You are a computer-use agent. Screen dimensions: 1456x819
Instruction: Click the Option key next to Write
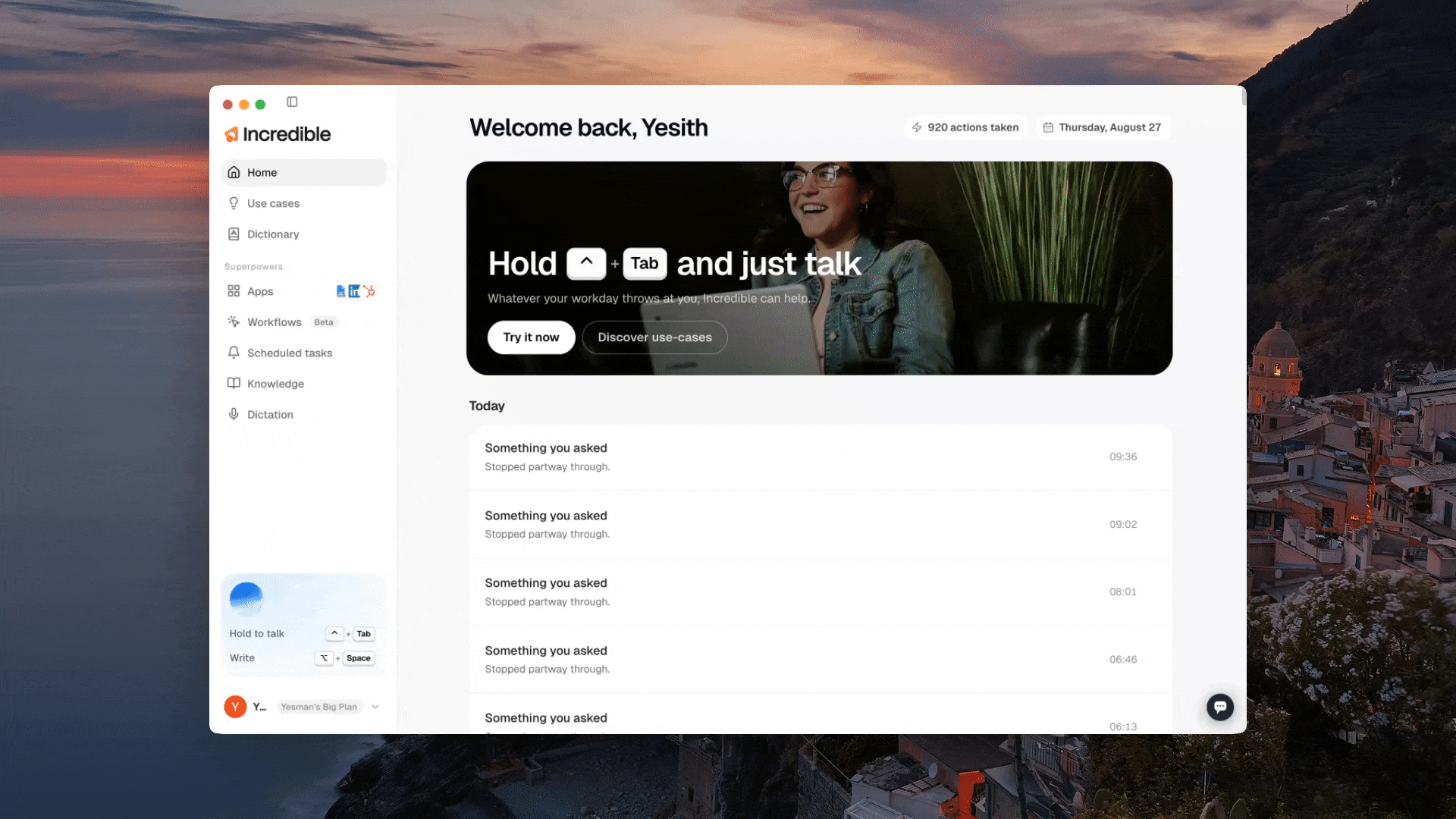click(x=324, y=658)
